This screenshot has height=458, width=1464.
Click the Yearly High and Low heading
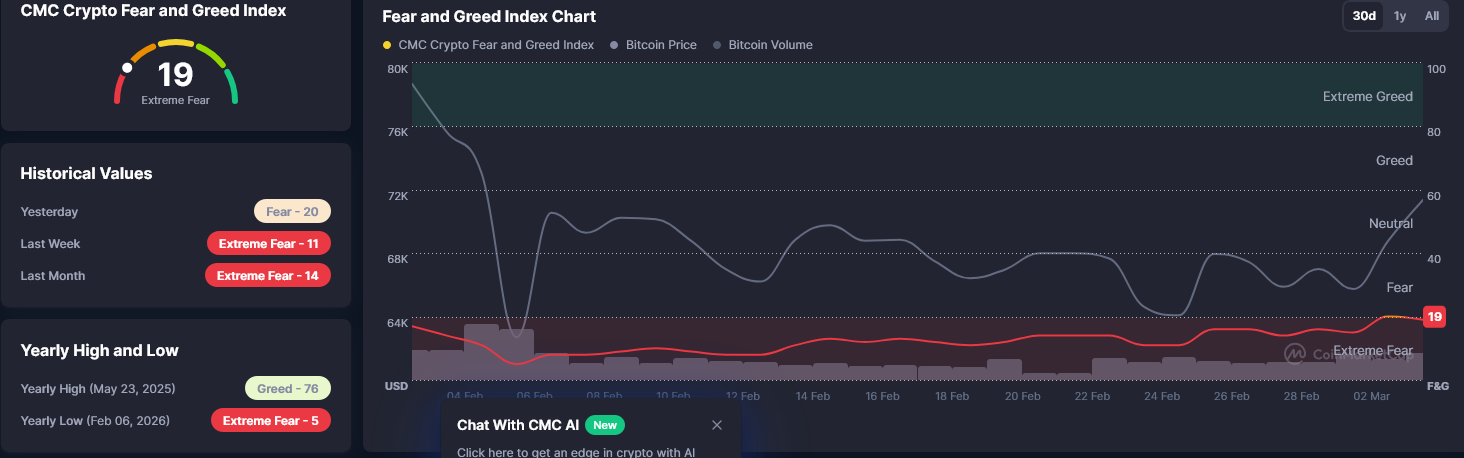click(x=99, y=350)
